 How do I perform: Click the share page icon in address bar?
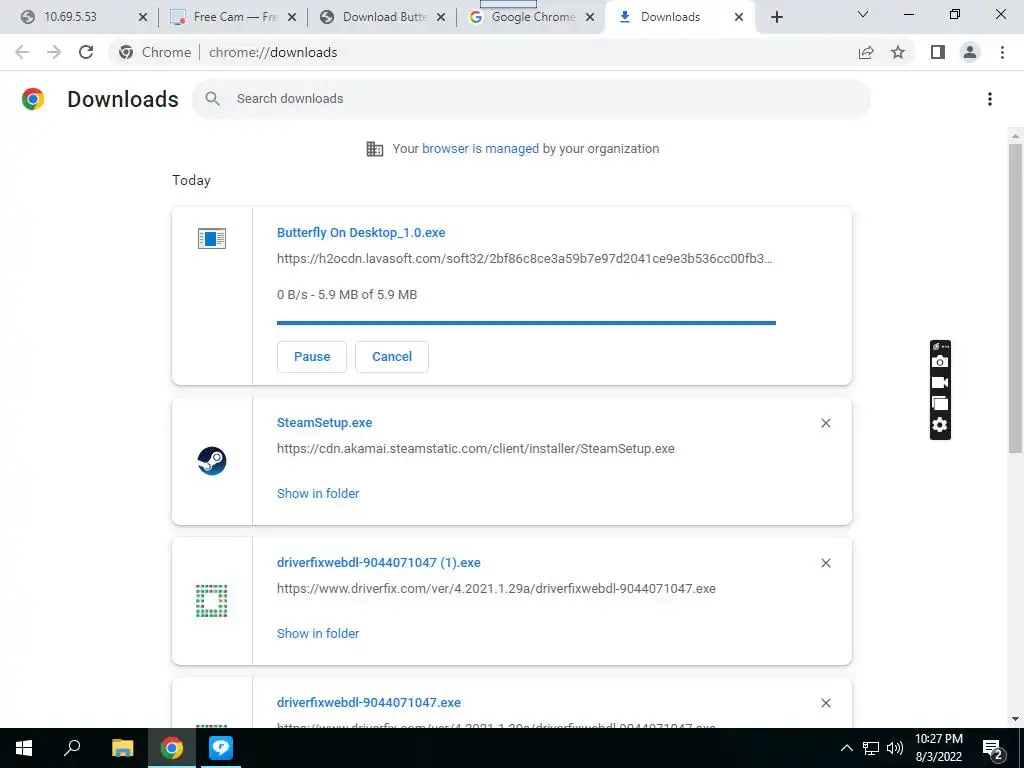[x=866, y=52]
